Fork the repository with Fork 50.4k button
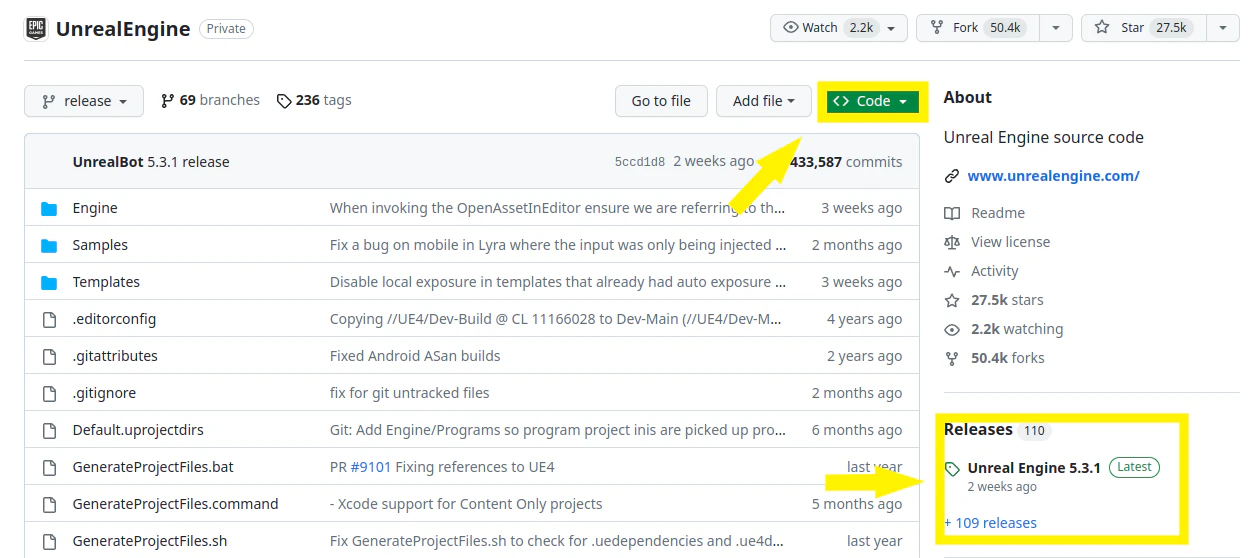This screenshot has height=558, width=1256. [978, 28]
